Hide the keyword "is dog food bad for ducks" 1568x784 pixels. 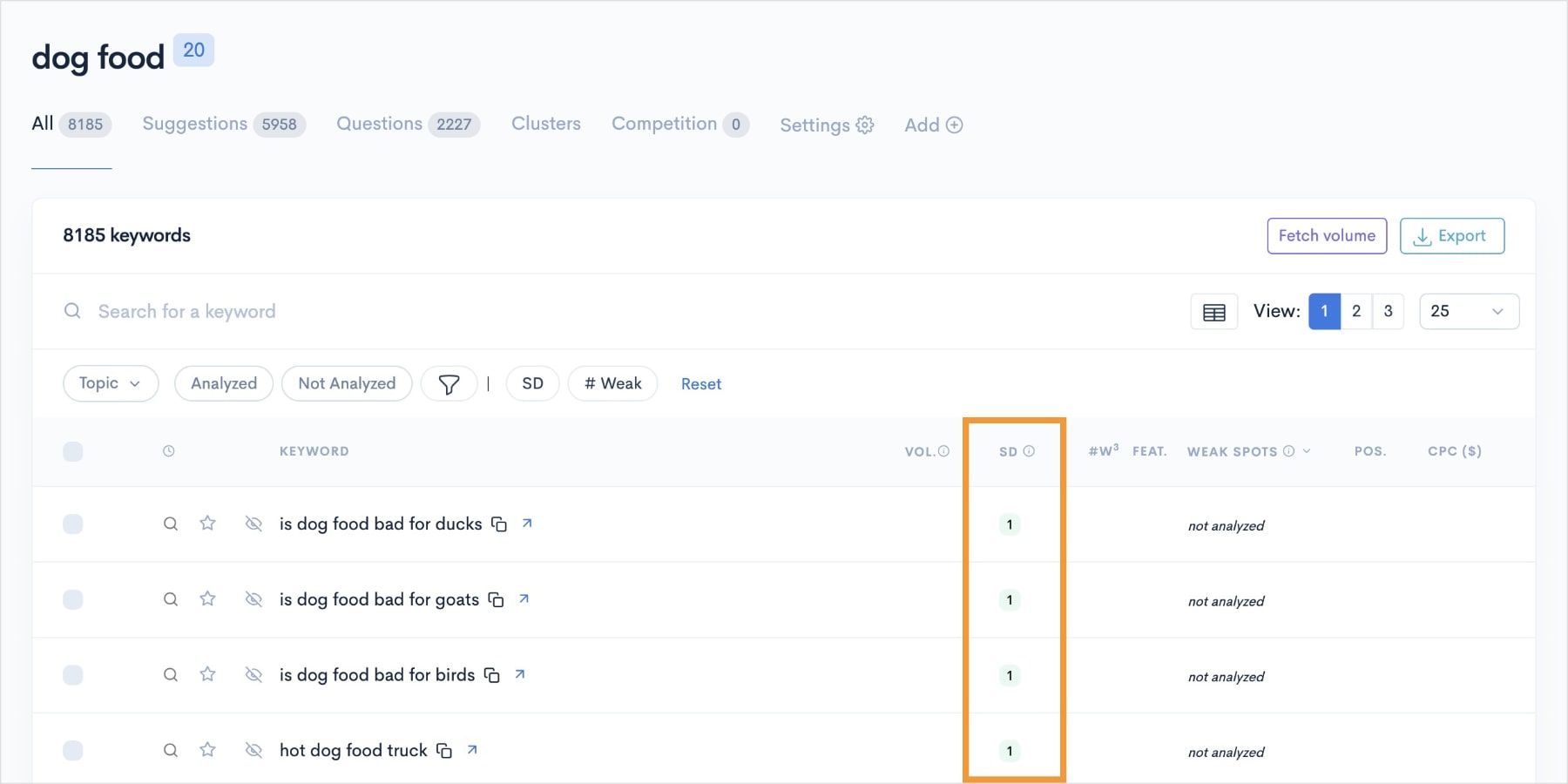pos(253,524)
